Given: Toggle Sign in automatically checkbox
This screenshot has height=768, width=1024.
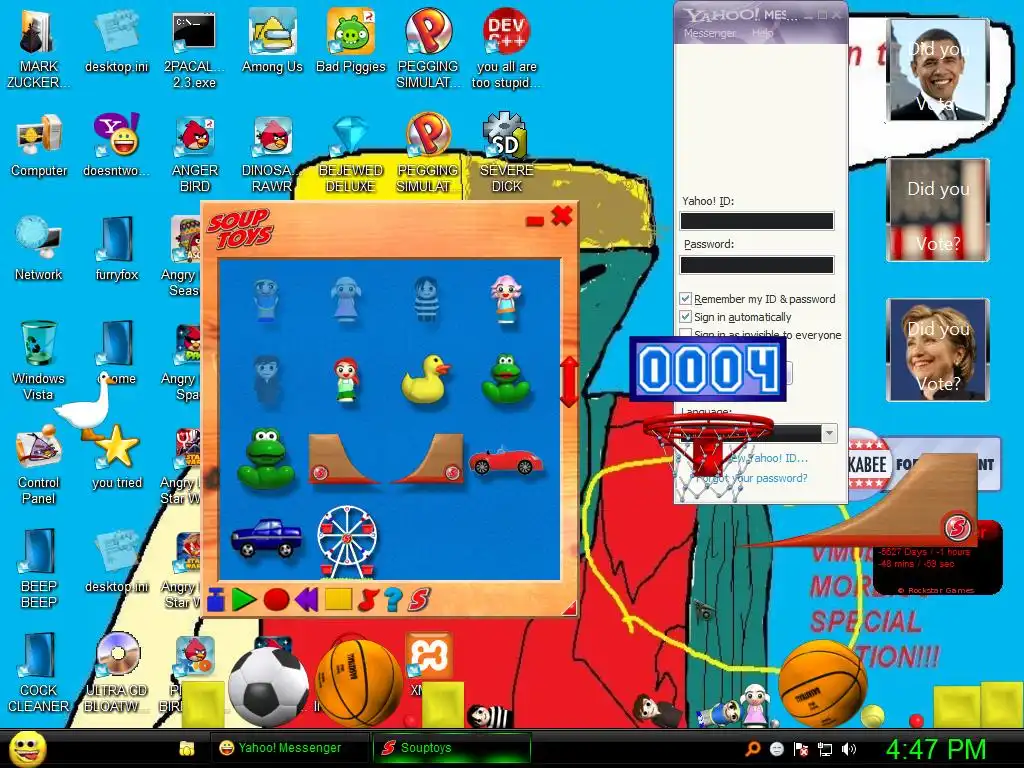Looking at the screenshot, I should point(685,317).
